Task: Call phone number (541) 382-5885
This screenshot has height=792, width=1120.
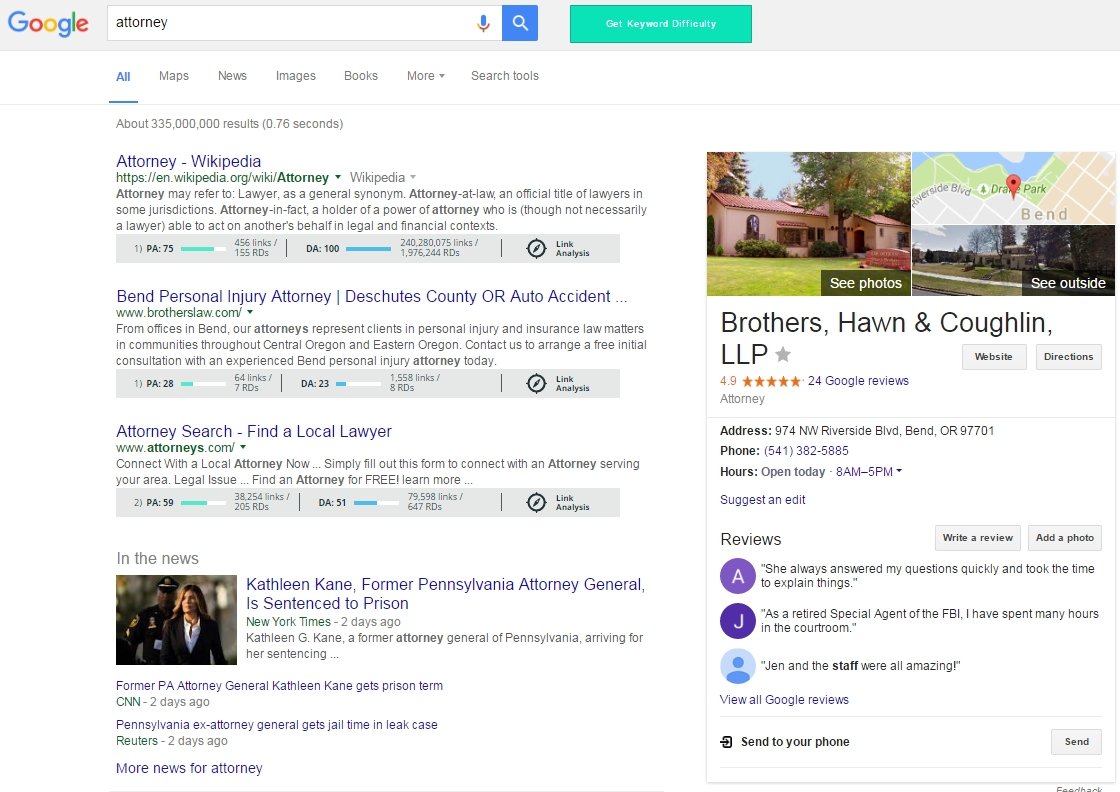Action: point(806,451)
